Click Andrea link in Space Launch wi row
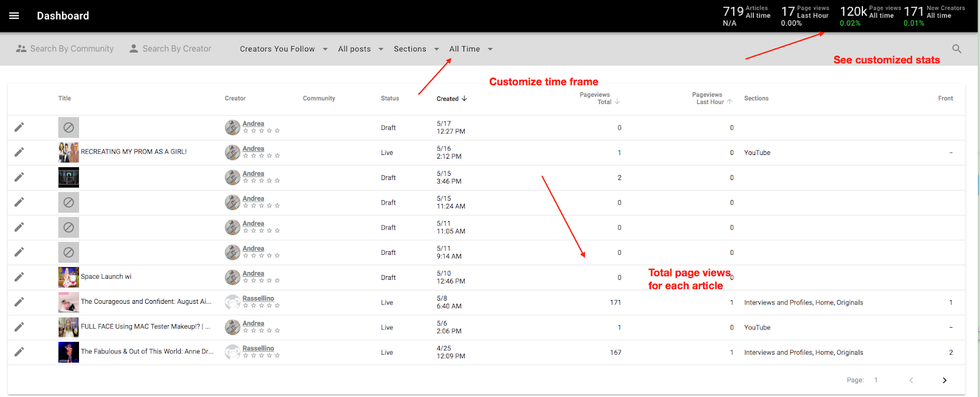Screen dimensions: 980x397 (253, 274)
